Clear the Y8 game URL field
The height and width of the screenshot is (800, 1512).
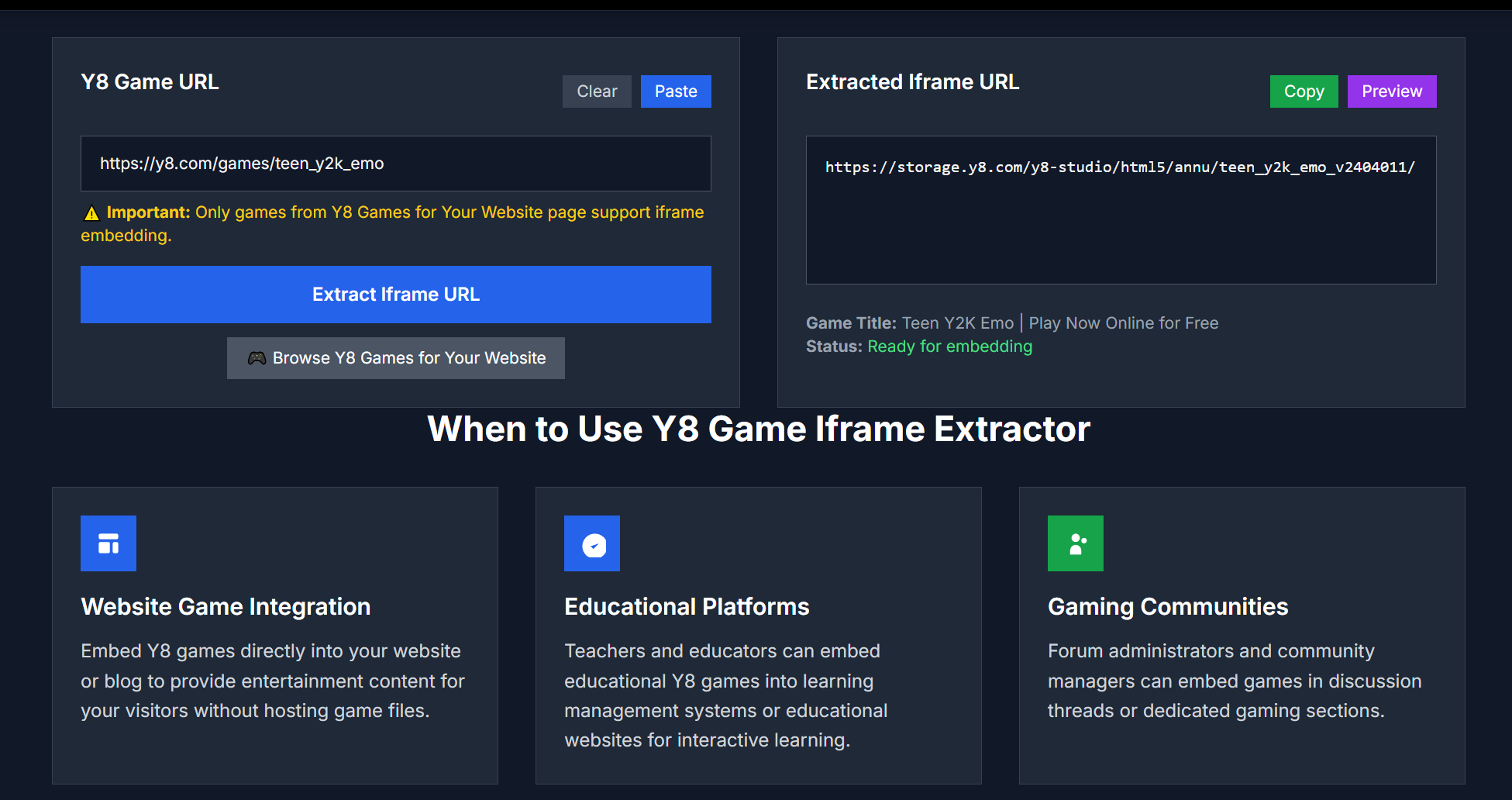(597, 91)
